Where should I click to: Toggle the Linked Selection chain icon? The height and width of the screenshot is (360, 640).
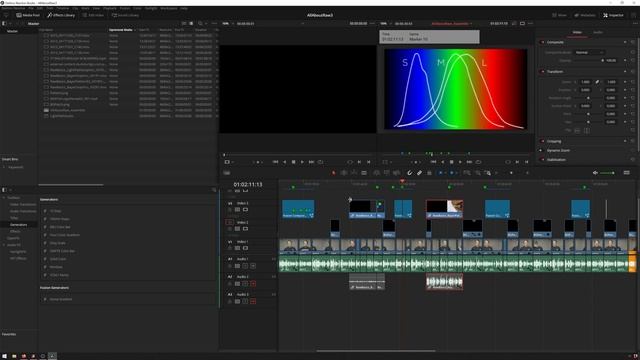click(x=419, y=173)
